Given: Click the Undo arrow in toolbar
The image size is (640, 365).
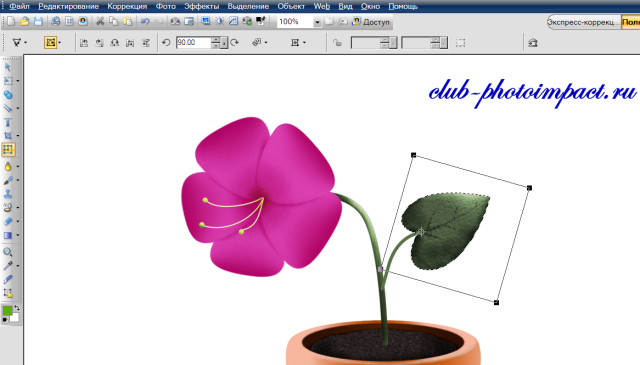Looking at the screenshot, I should pyautogui.click(x=145, y=21).
